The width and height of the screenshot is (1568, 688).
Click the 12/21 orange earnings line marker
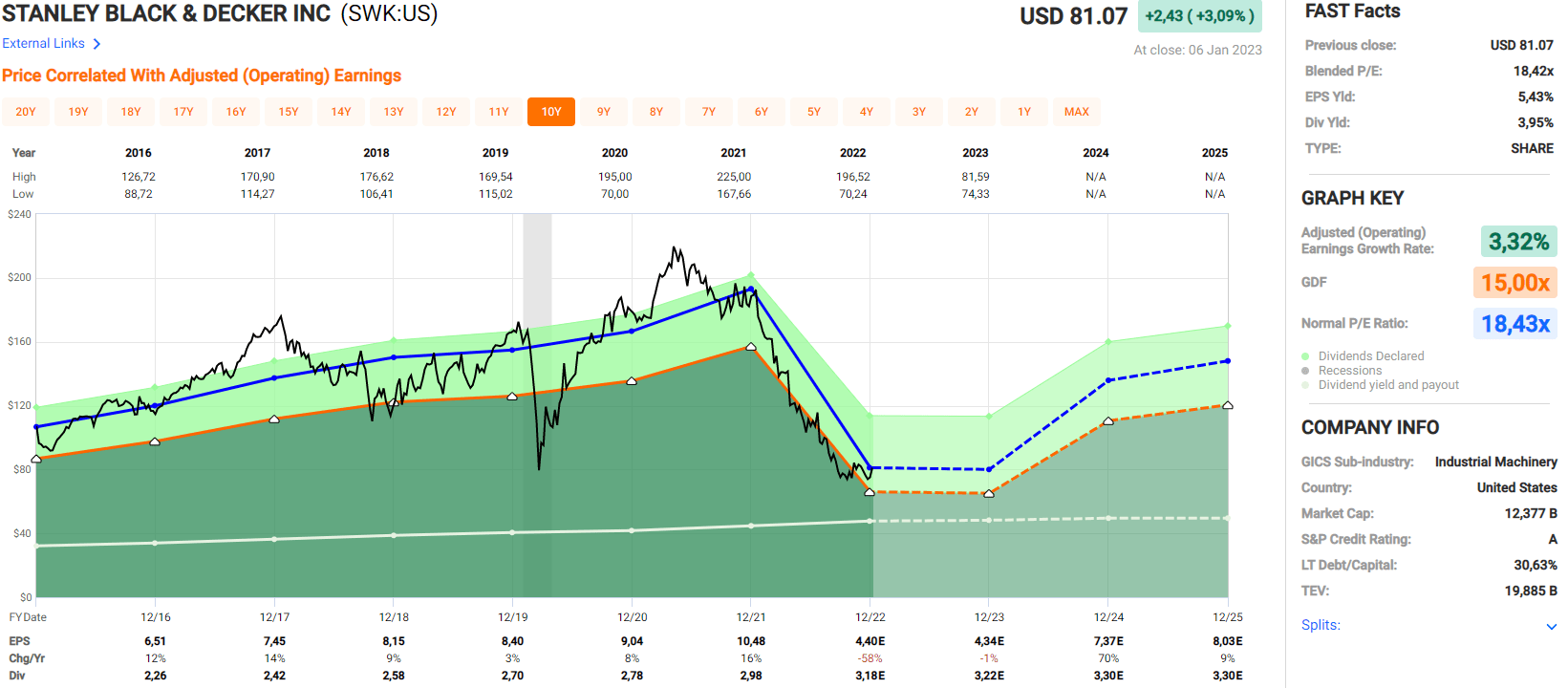(x=751, y=347)
